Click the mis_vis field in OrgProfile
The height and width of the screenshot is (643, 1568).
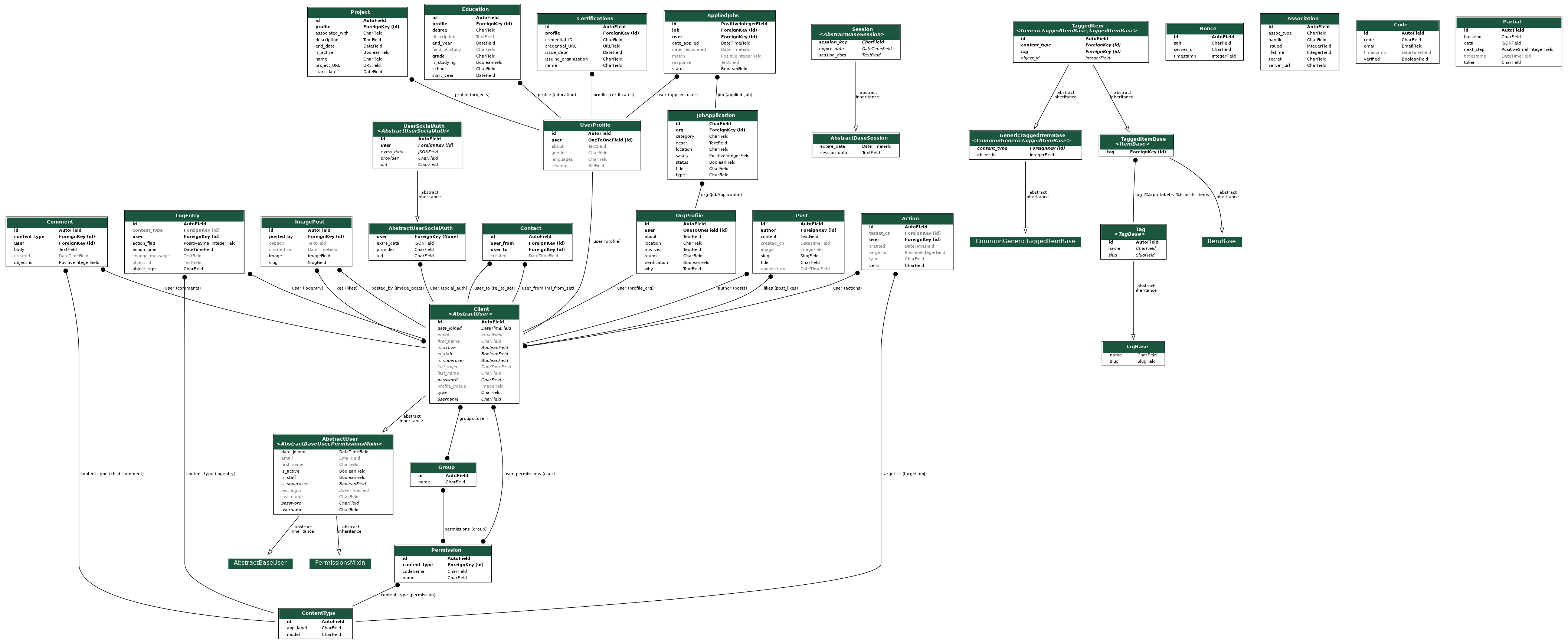tap(686, 249)
